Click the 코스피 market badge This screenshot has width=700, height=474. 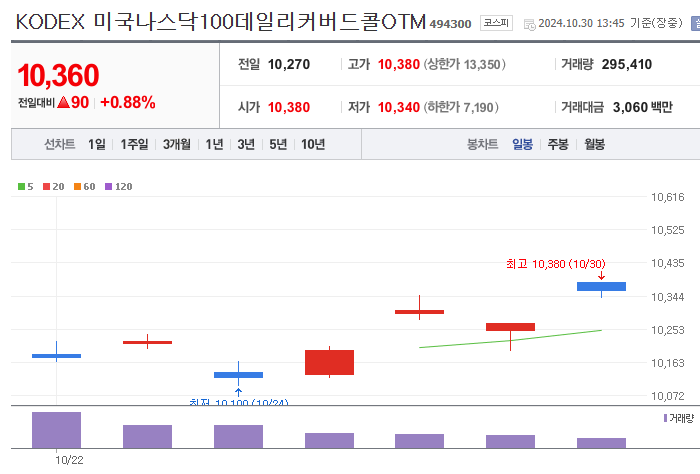[496, 23]
